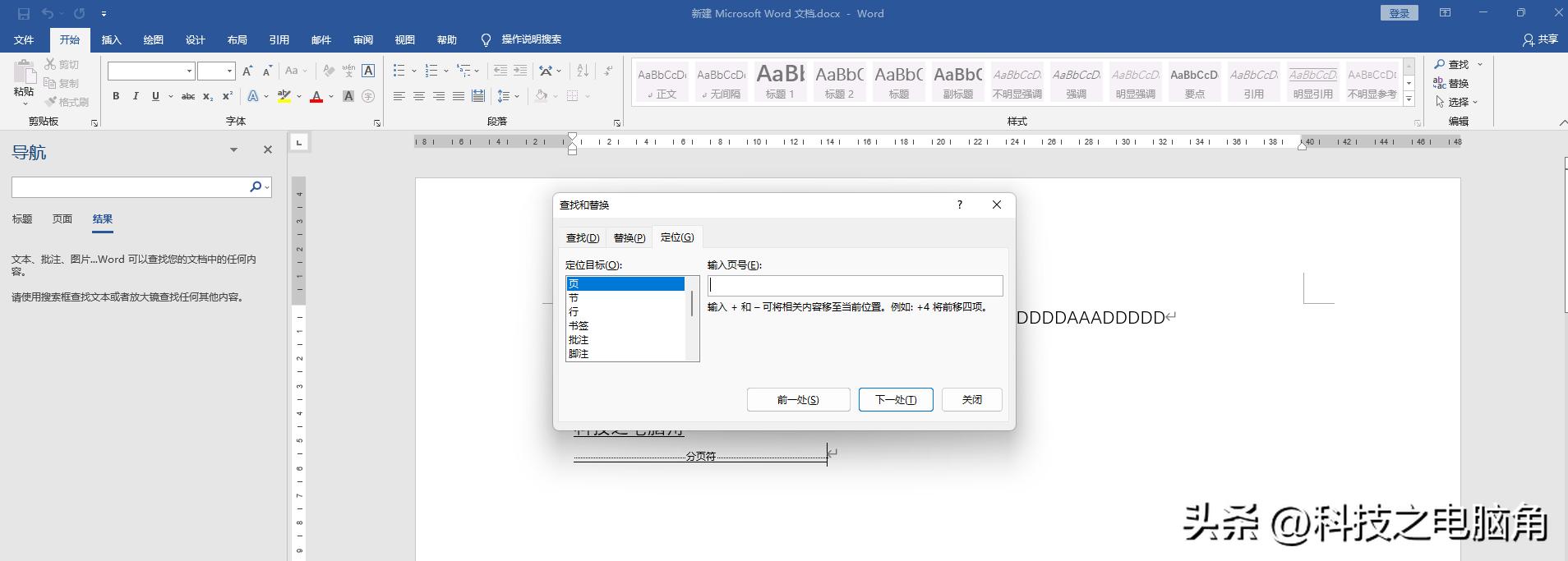Image resolution: width=1568 pixels, height=561 pixels.
Task: Apply underline formatting with the U icon
Action: tap(155, 96)
